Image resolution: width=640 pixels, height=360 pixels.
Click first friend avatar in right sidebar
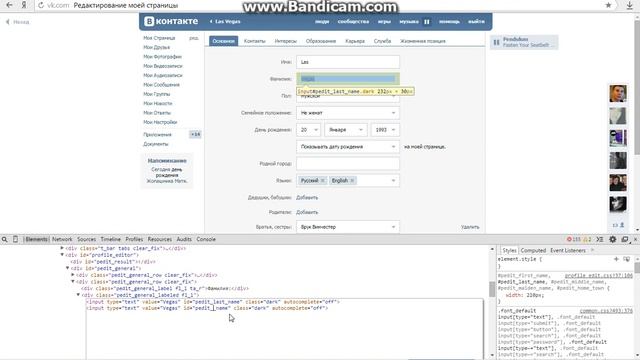[x=618, y=93]
